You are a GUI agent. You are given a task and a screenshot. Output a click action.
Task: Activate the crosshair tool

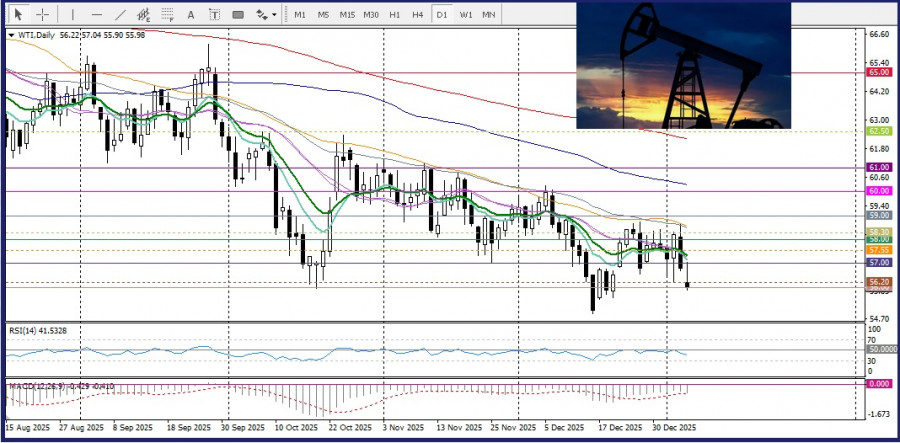(43, 15)
